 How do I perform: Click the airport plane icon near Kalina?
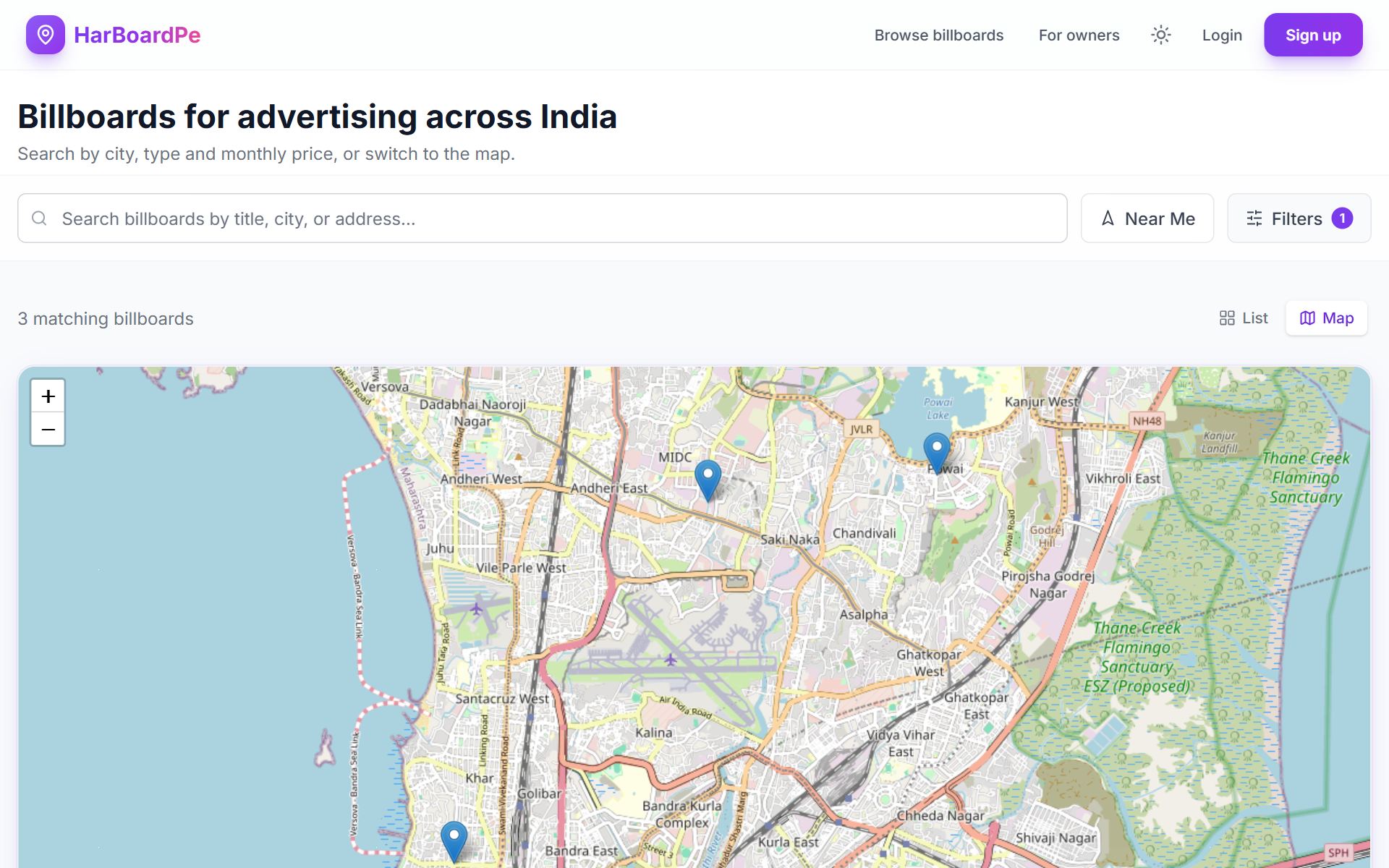[x=671, y=660]
